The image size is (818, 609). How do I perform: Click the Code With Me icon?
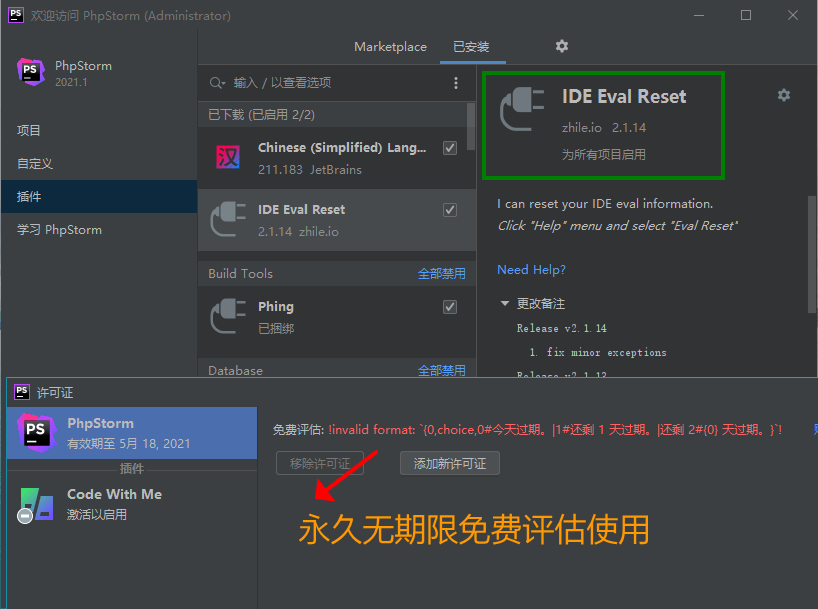tap(35, 505)
